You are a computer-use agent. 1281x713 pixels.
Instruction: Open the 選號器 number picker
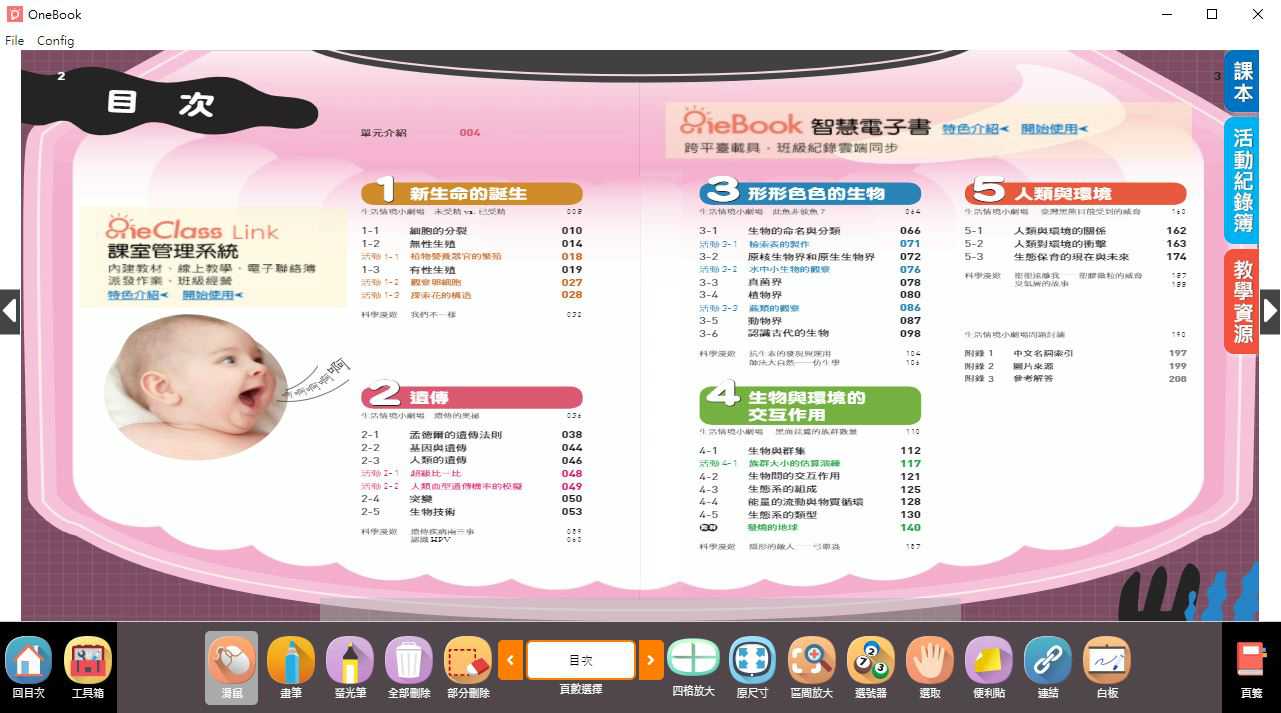[870, 667]
